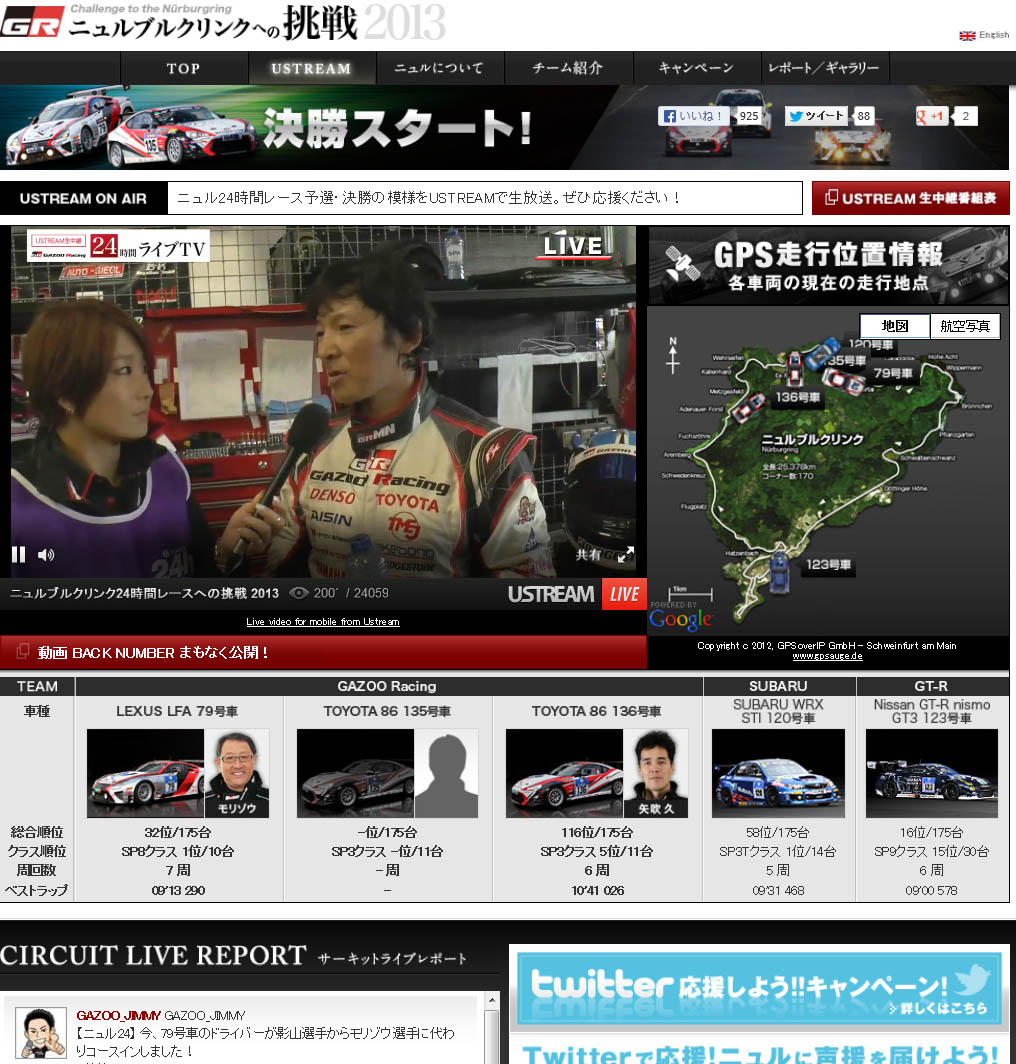Image resolution: width=1016 pixels, height=1064 pixels.
Task: Click the 79号車 car marker on map
Action: click(892, 373)
